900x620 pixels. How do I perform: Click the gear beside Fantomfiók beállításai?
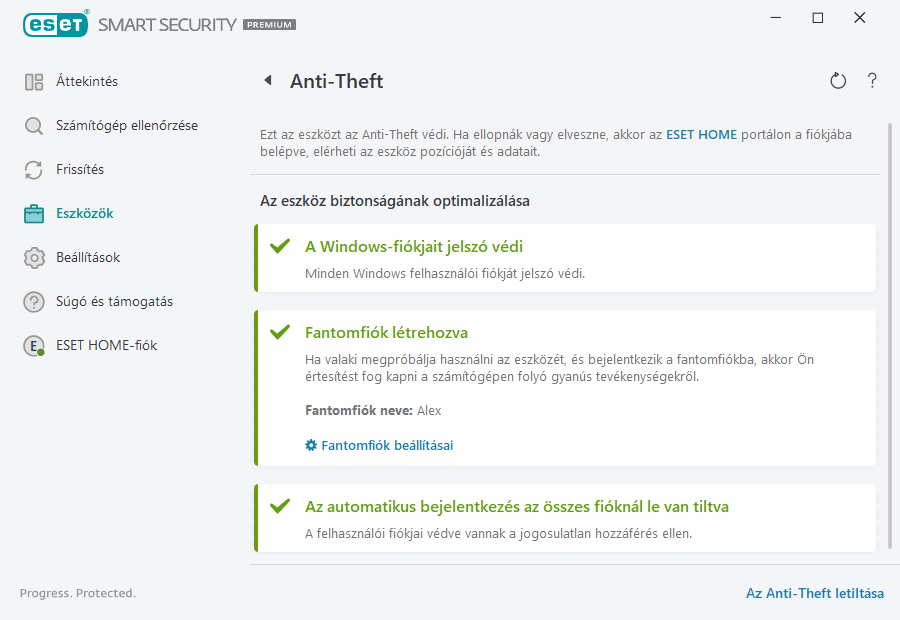click(x=310, y=445)
